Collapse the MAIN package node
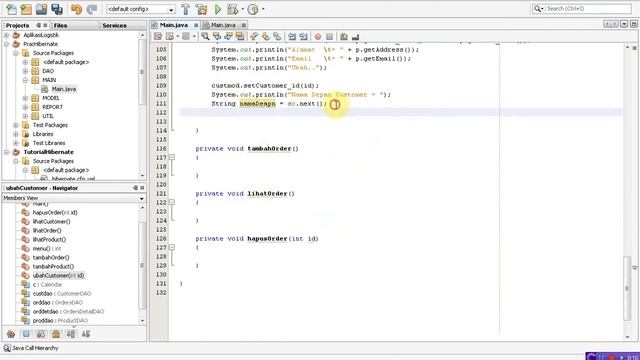 point(25,80)
